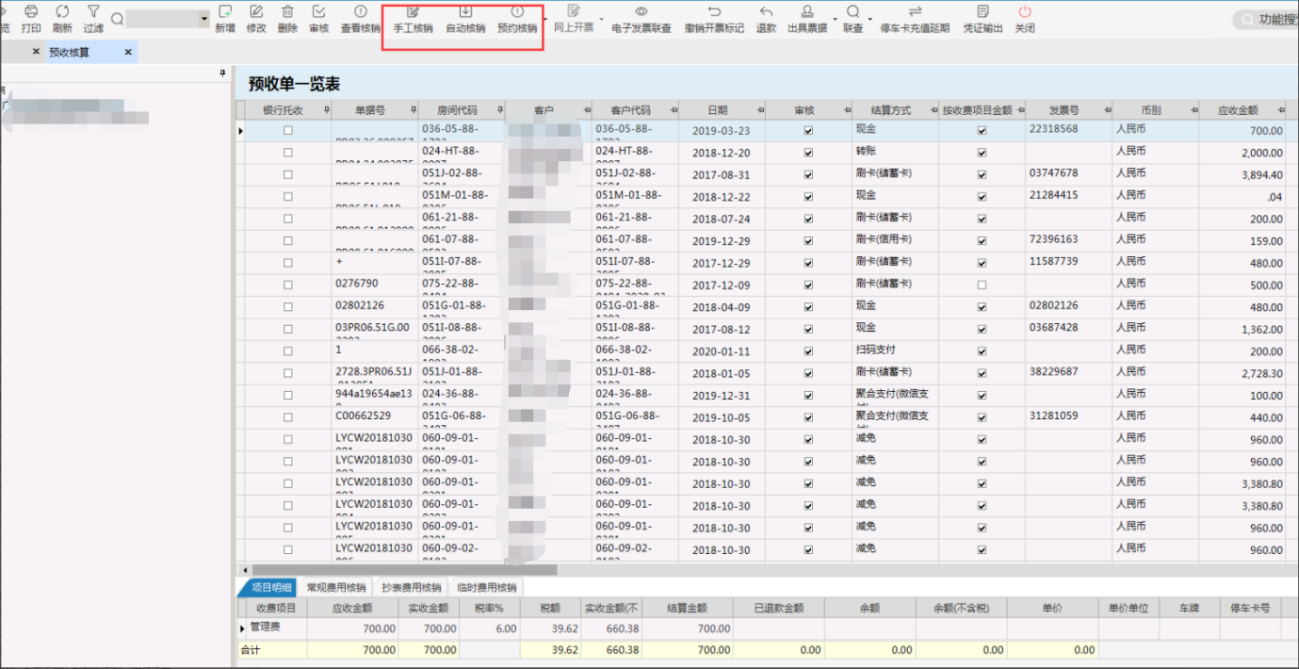1299x669 pixels.
Task: Click the 2,728.30 amount cell
Action: coord(1242,373)
